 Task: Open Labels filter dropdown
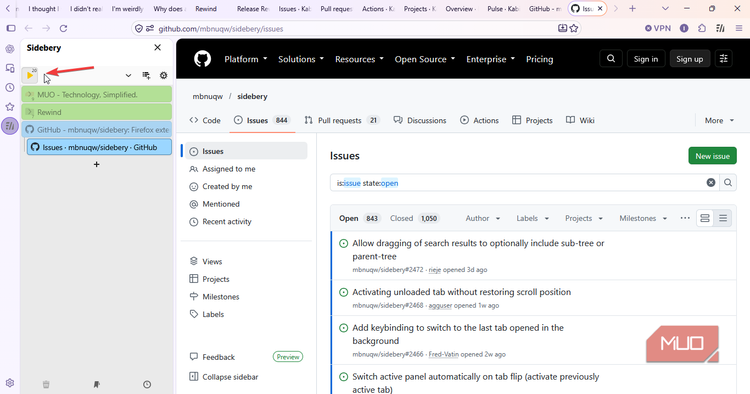tap(532, 219)
